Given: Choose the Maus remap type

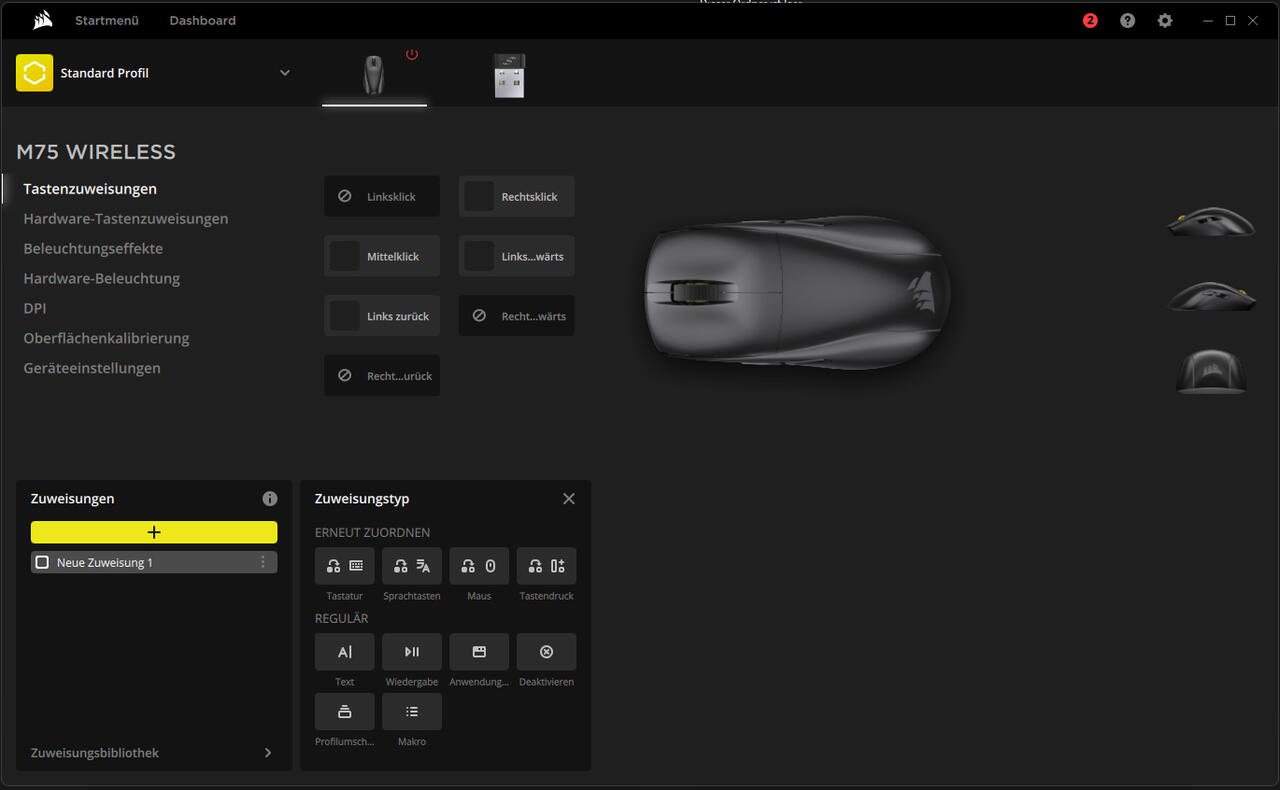Looking at the screenshot, I should [479, 566].
